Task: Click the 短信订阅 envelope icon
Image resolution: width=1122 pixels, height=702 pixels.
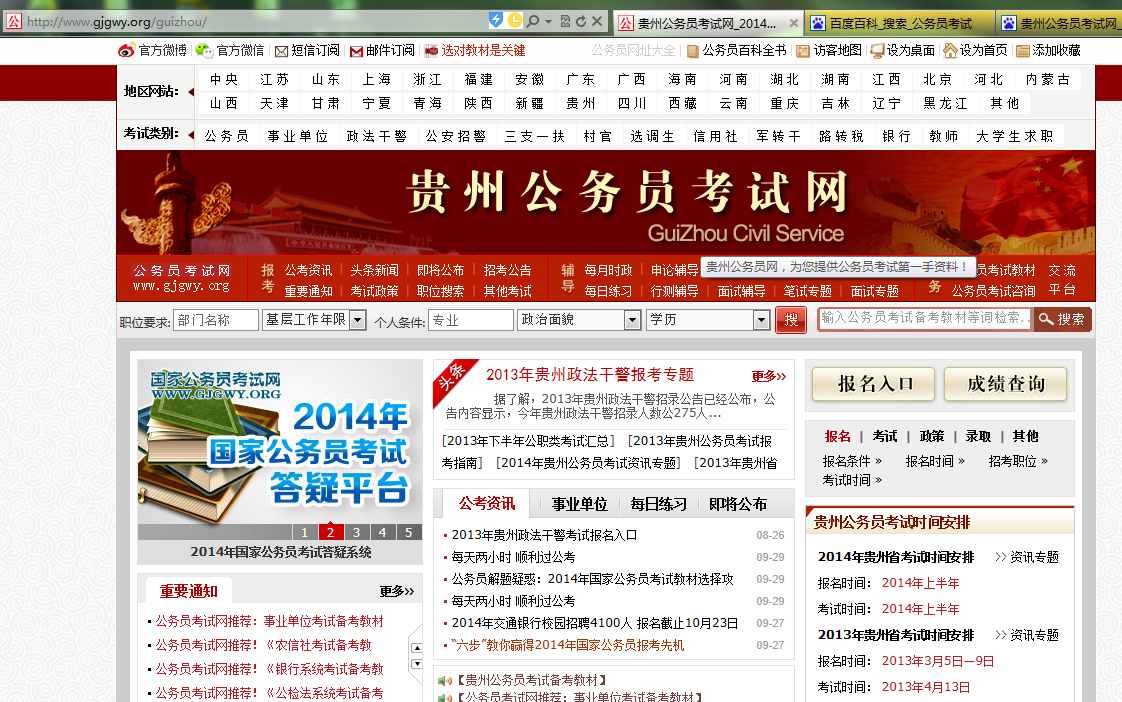Action: [x=281, y=51]
